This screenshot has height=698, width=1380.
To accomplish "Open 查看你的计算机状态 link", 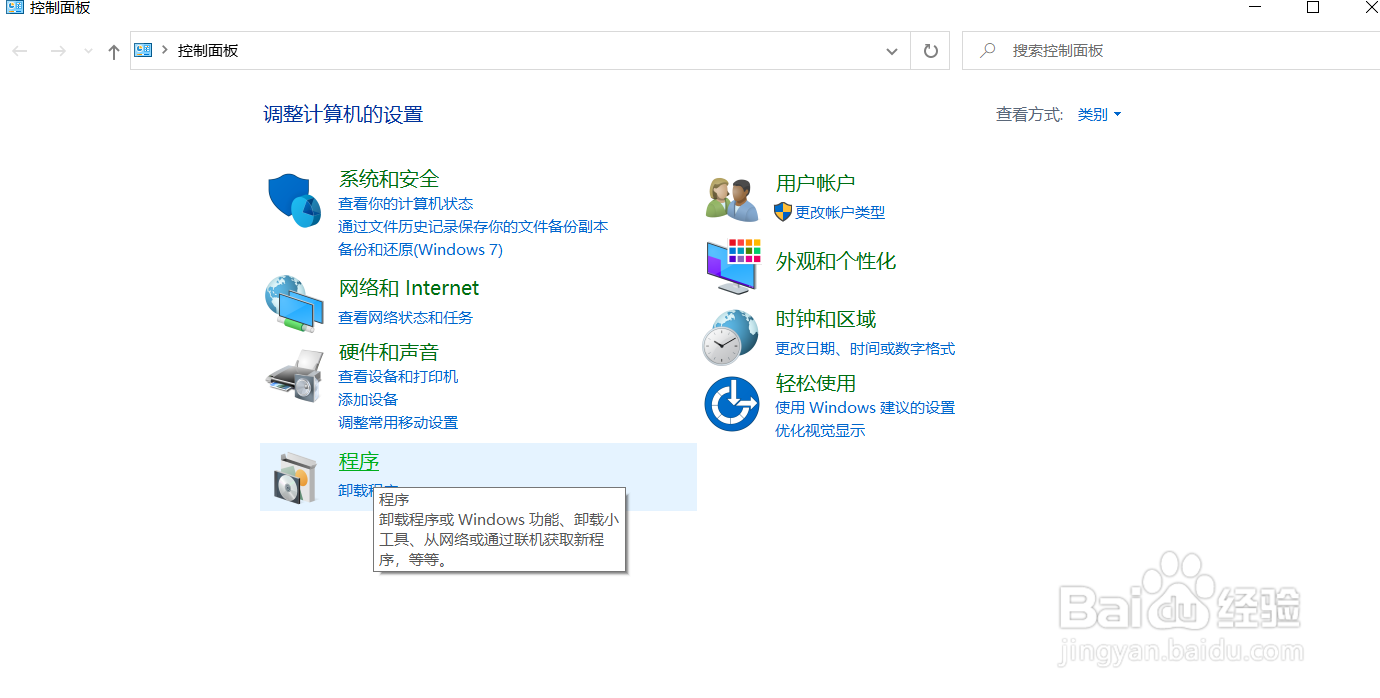I will [405, 203].
